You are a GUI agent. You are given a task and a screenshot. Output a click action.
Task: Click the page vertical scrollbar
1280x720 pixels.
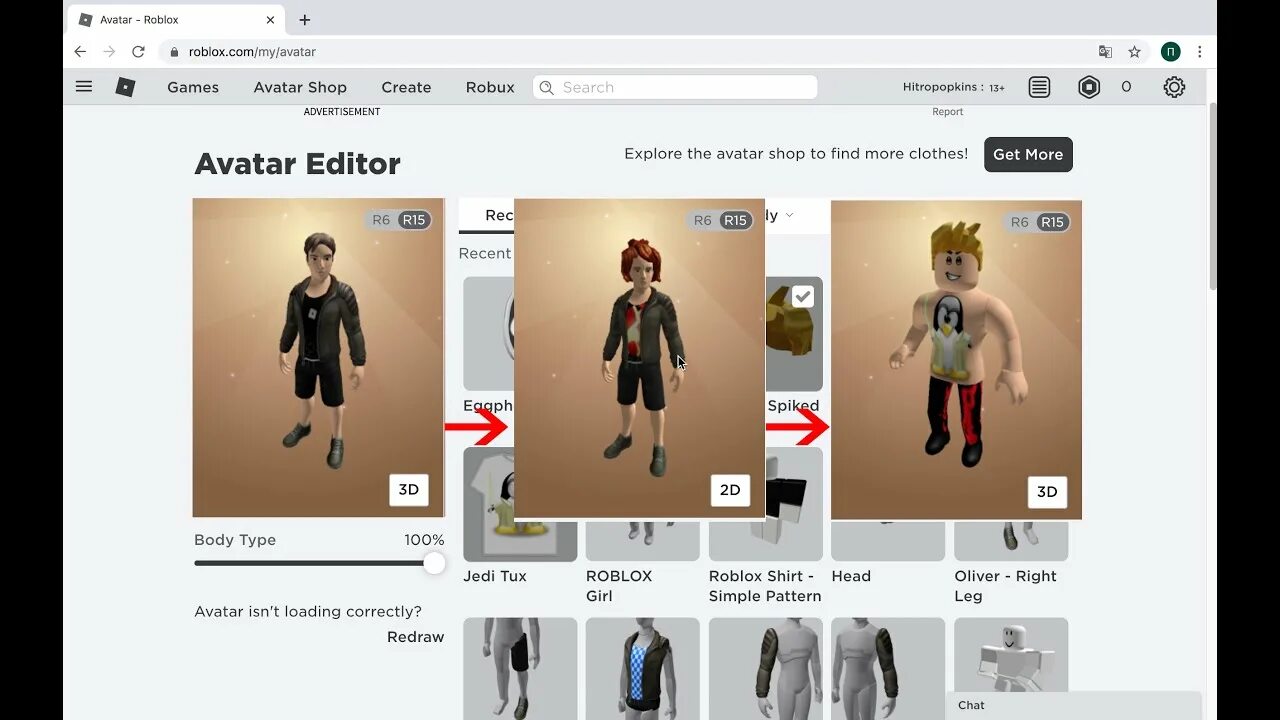pos(1213,196)
